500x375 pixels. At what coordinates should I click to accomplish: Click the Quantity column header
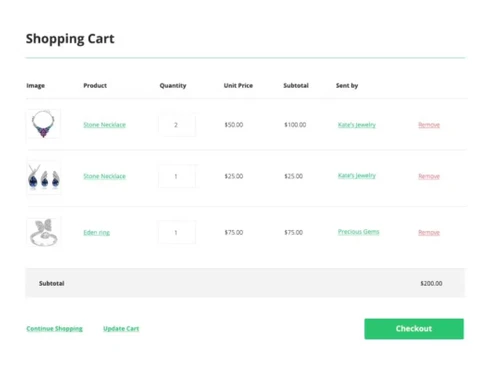coord(173,85)
